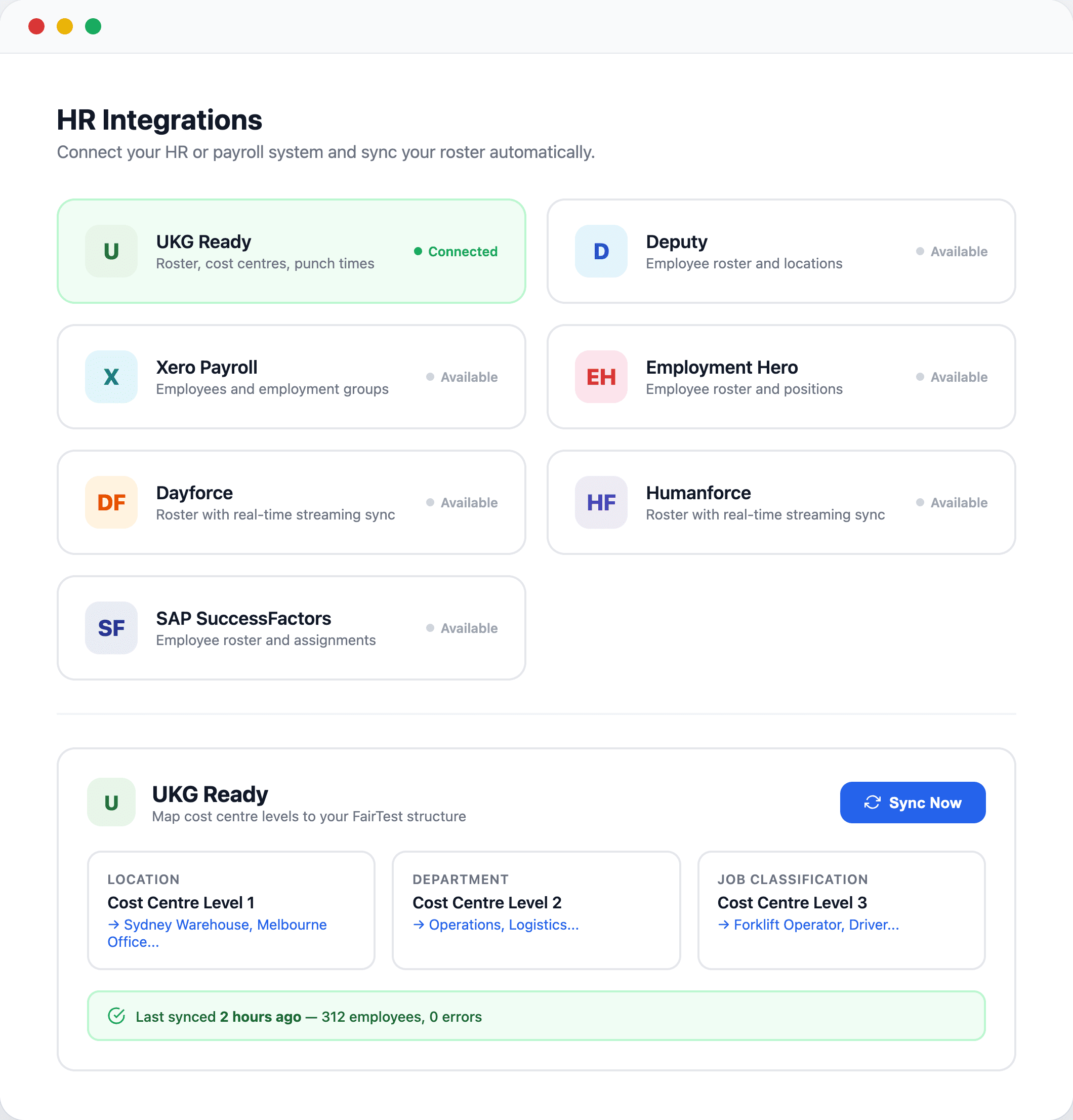
Task: Click the Connected status on UKG Ready
Action: click(x=456, y=252)
